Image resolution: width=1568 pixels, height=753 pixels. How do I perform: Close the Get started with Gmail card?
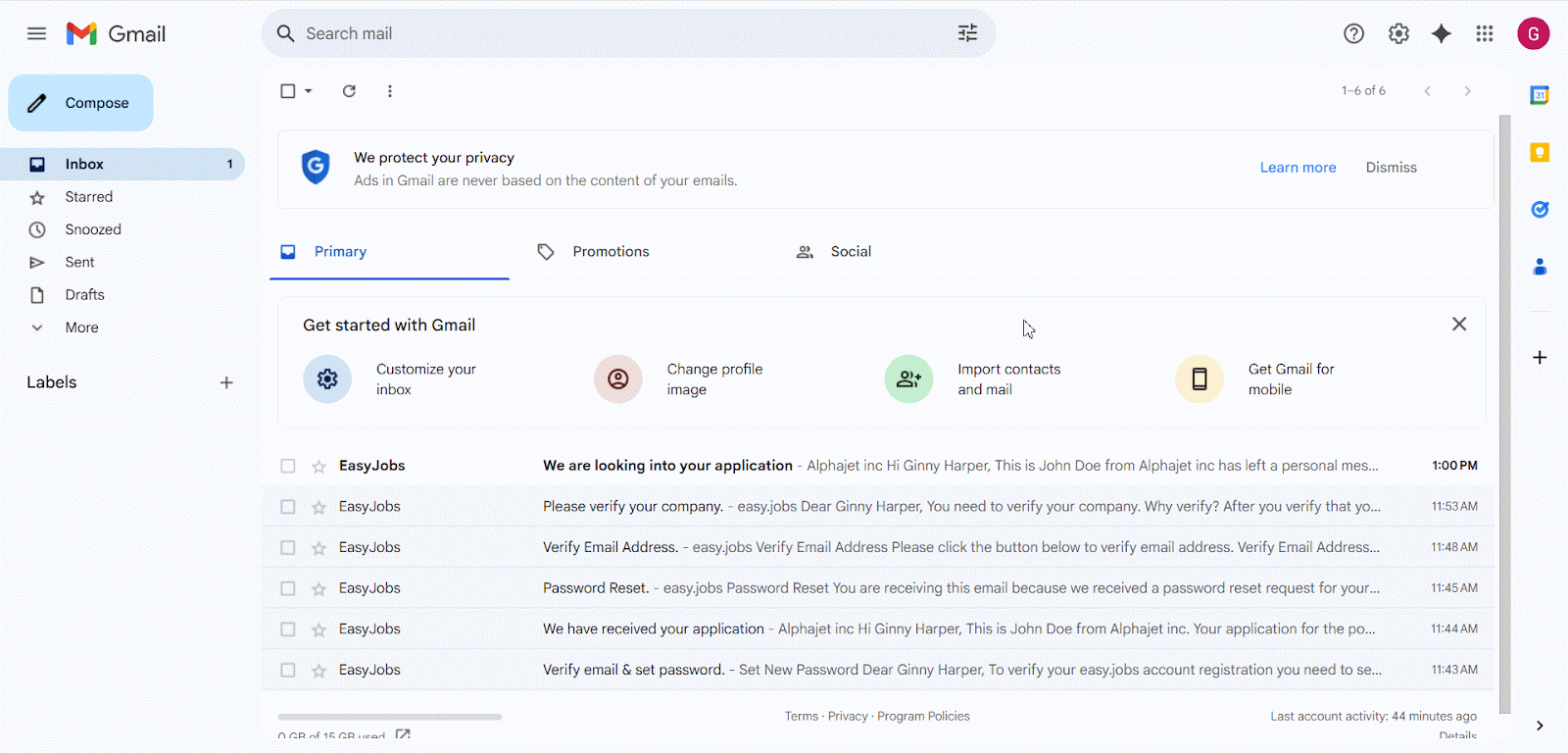coord(1459,325)
